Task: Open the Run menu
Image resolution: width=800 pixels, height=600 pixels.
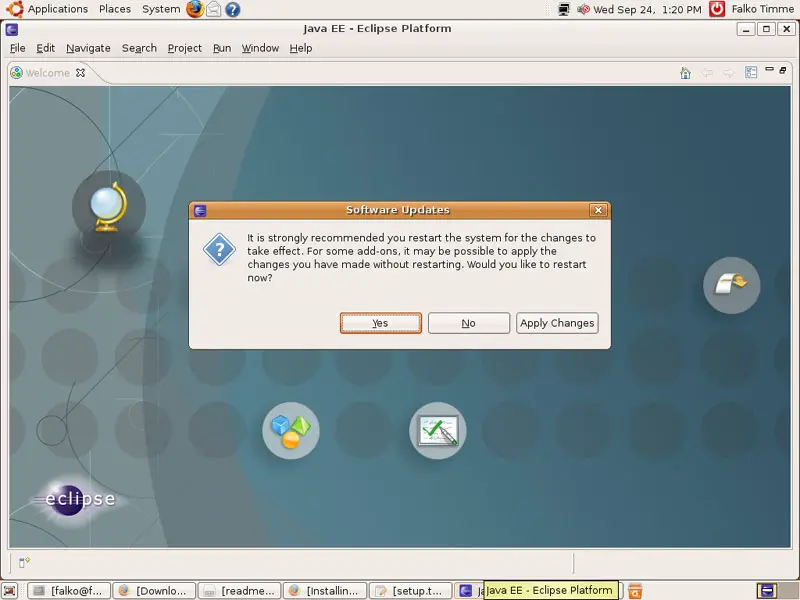Action: (x=222, y=48)
